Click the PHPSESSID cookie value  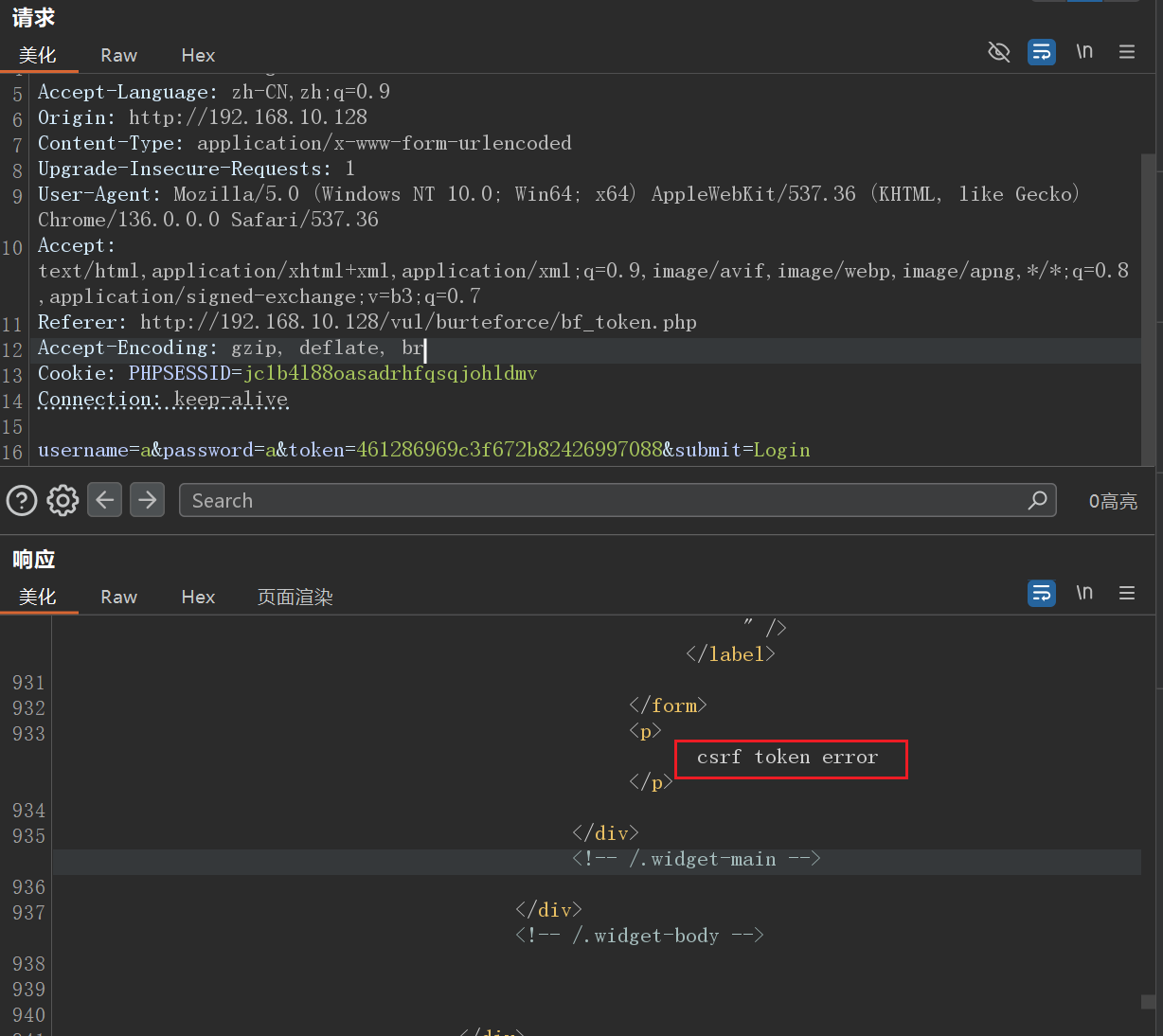pyautogui.click(x=390, y=374)
